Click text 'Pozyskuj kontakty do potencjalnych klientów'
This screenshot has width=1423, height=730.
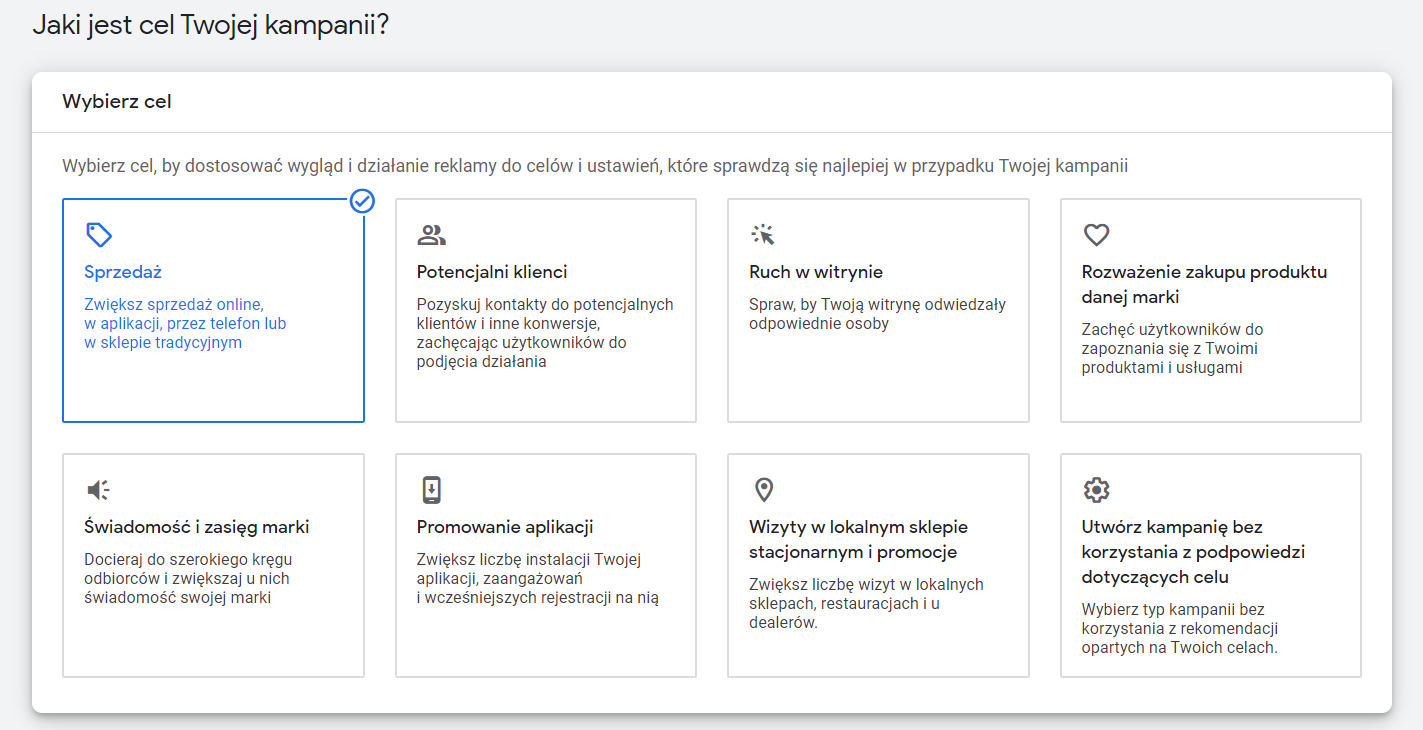pos(545,333)
